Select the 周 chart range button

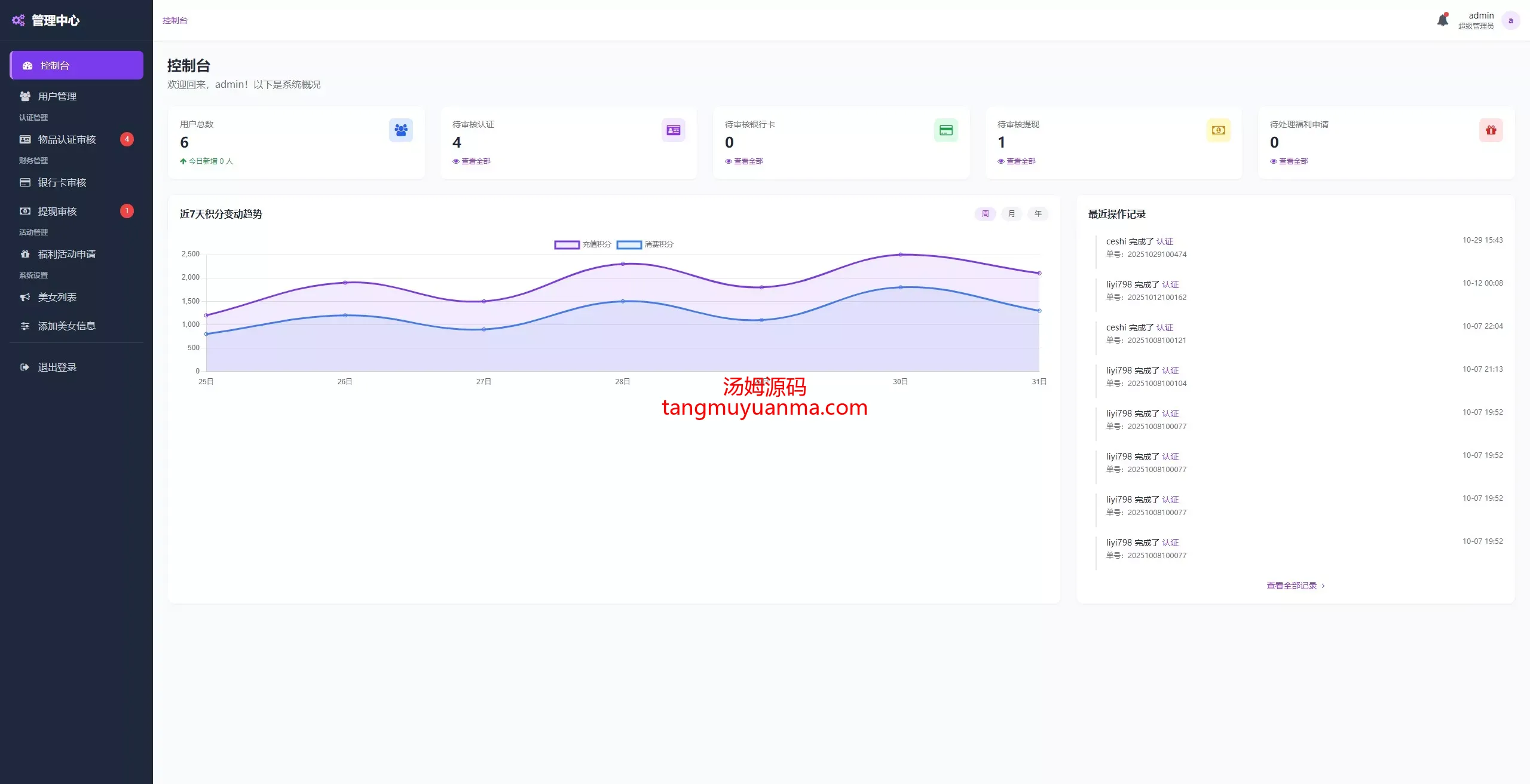pos(985,214)
